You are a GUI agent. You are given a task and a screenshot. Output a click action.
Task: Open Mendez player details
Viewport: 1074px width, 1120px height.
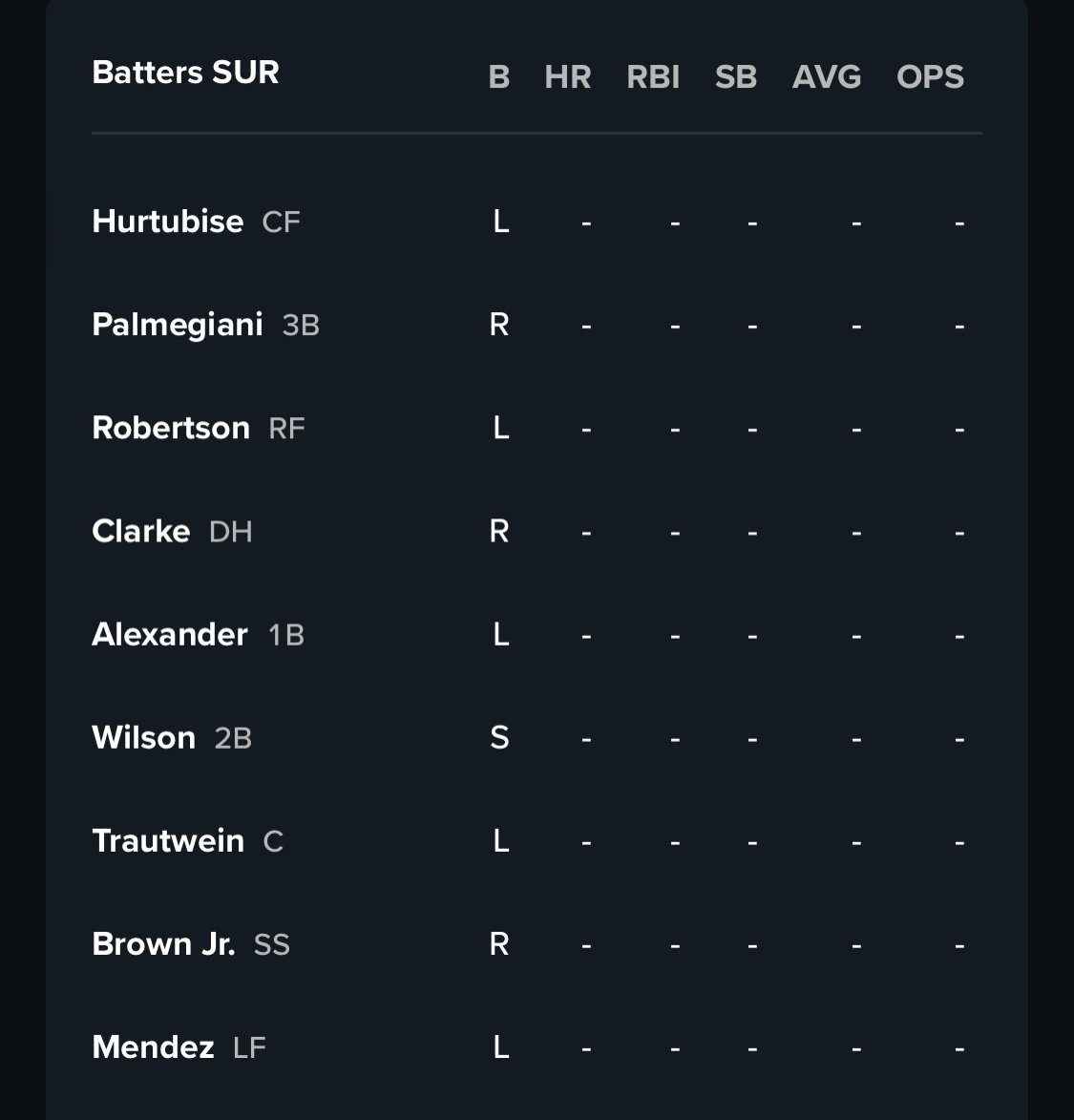[153, 1046]
